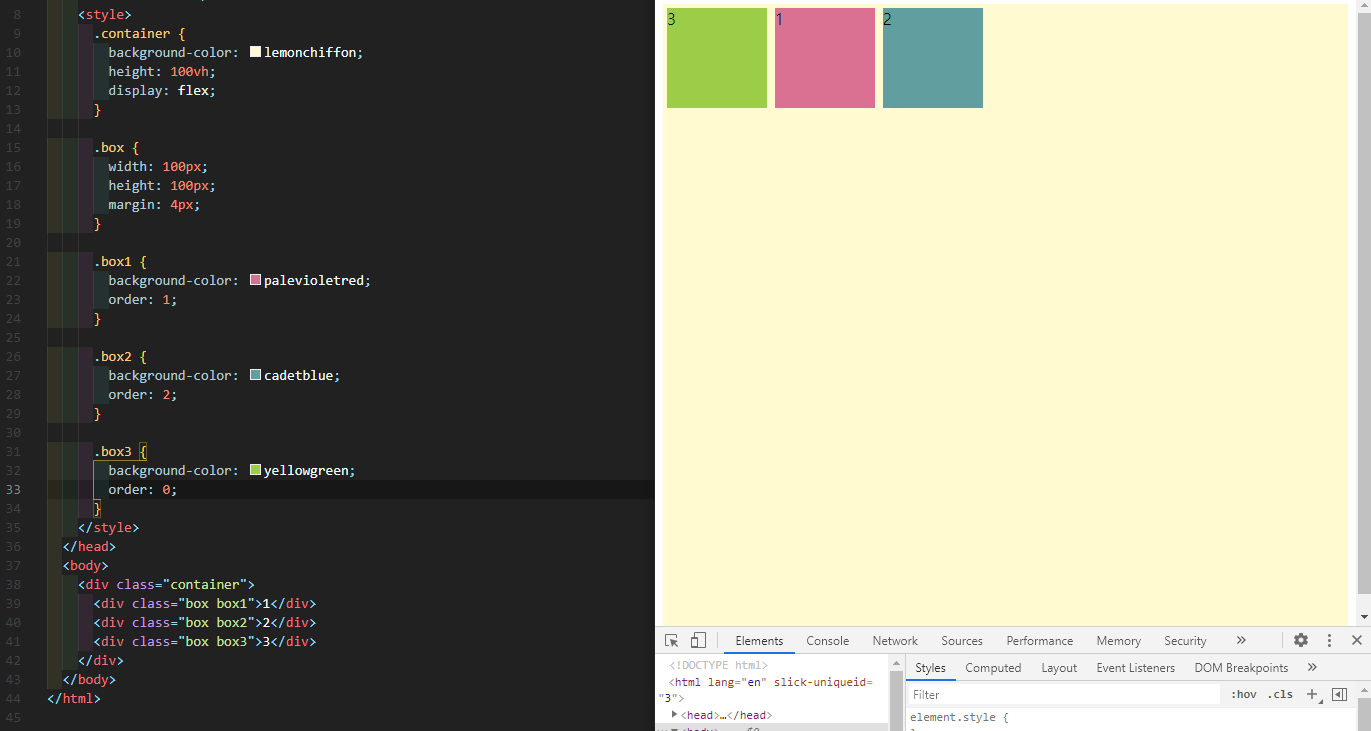Viewport: 1371px width, 731px height.
Task: Open the DOM Breakpoints pane tab
Action: click(1241, 668)
